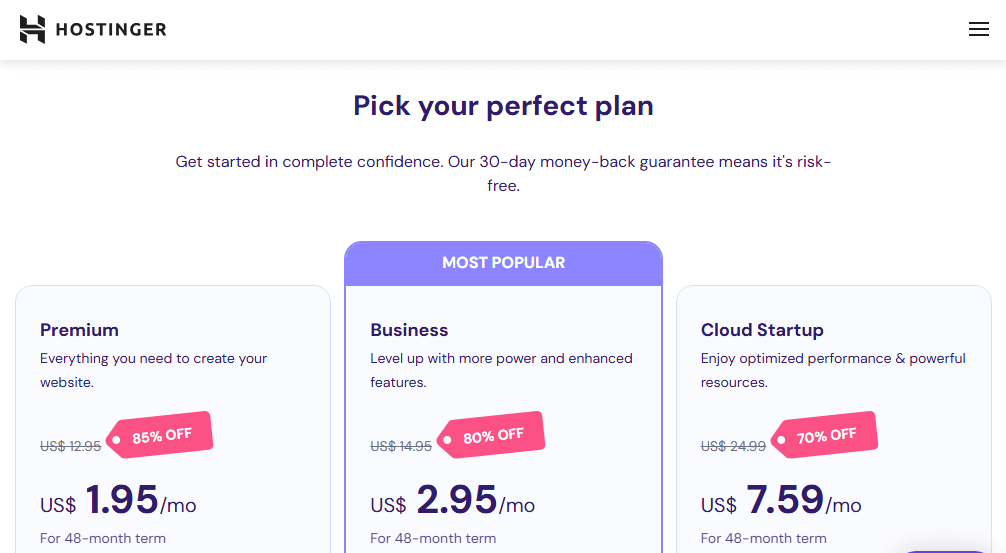Click the crossed-out US$ 14.95 price
This screenshot has width=1006, height=553.
pyautogui.click(x=401, y=446)
